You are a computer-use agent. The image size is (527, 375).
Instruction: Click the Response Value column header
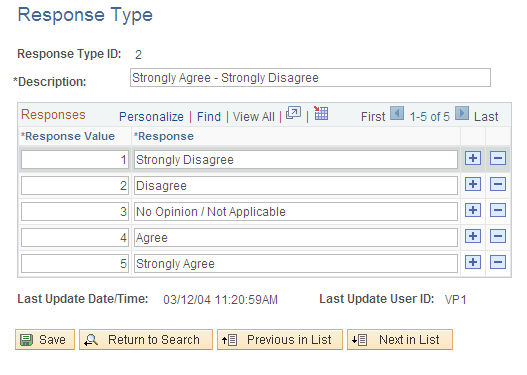(68, 136)
